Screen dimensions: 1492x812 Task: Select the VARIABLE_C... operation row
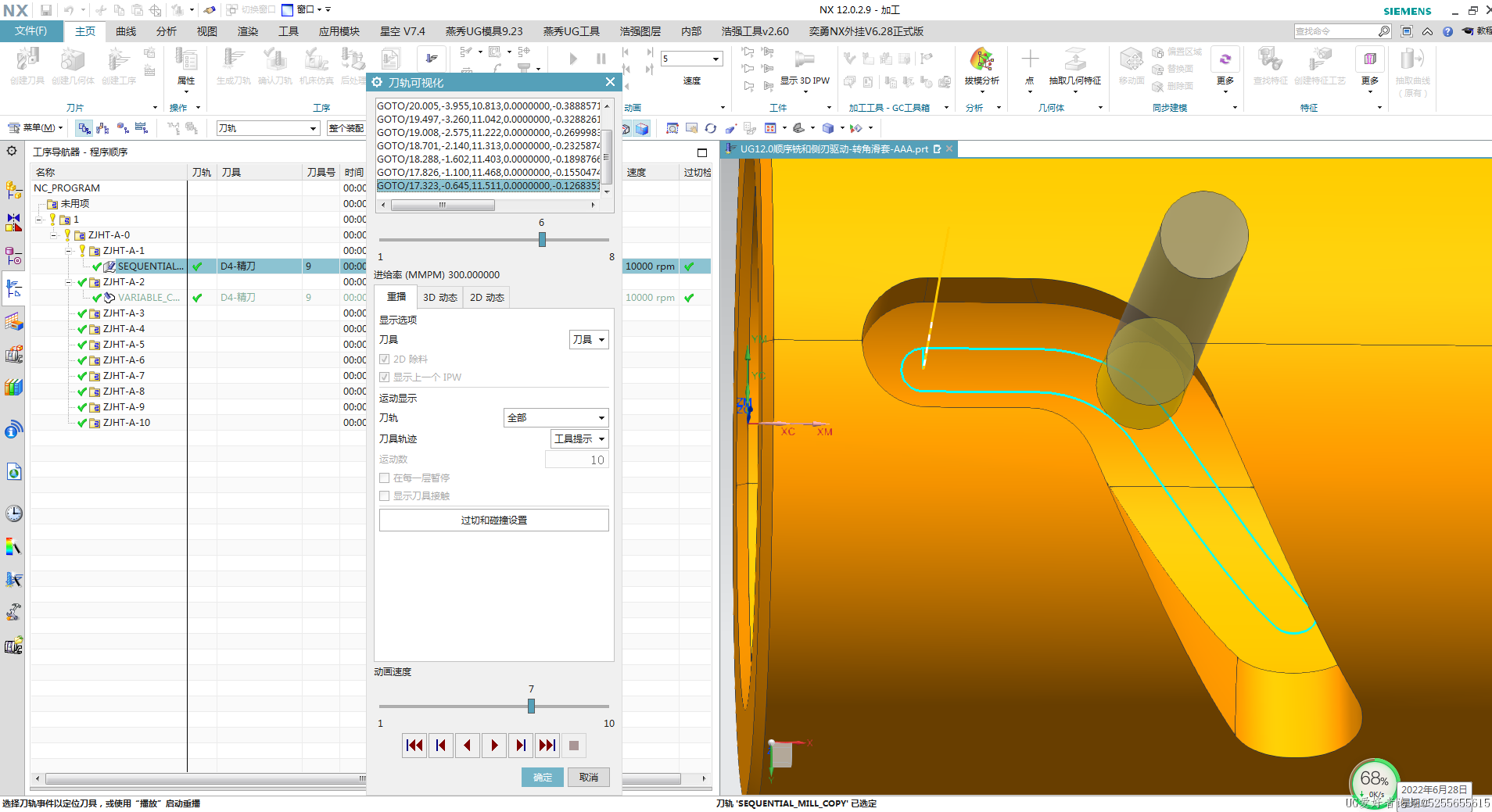point(149,298)
